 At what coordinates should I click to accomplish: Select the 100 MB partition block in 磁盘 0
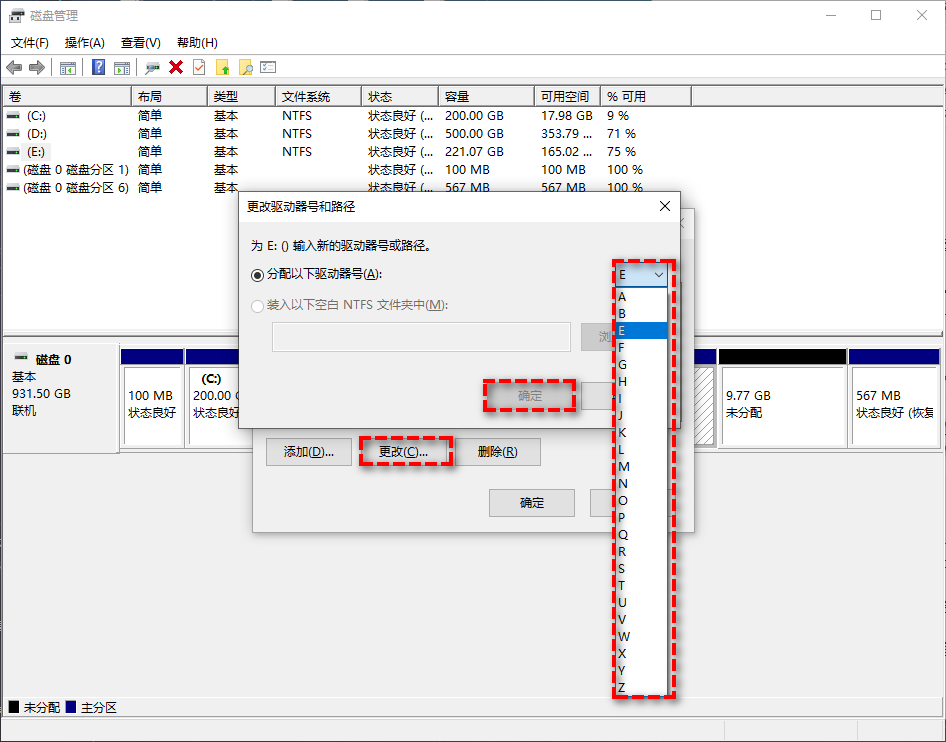click(152, 398)
